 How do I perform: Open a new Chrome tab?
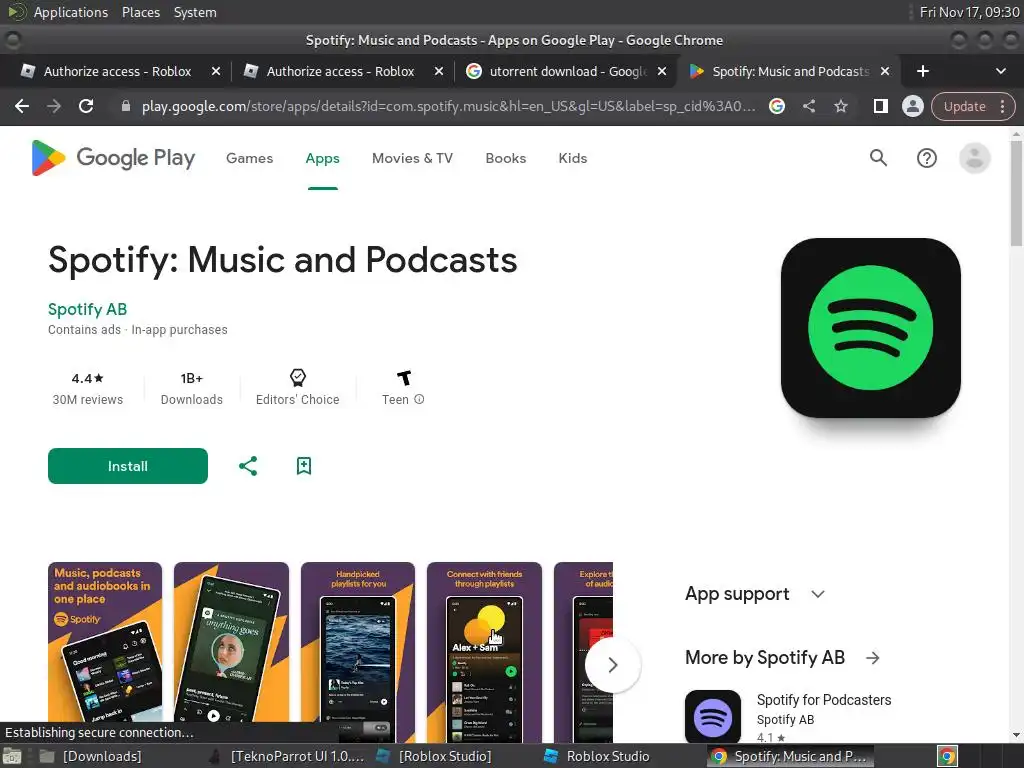point(922,71)
